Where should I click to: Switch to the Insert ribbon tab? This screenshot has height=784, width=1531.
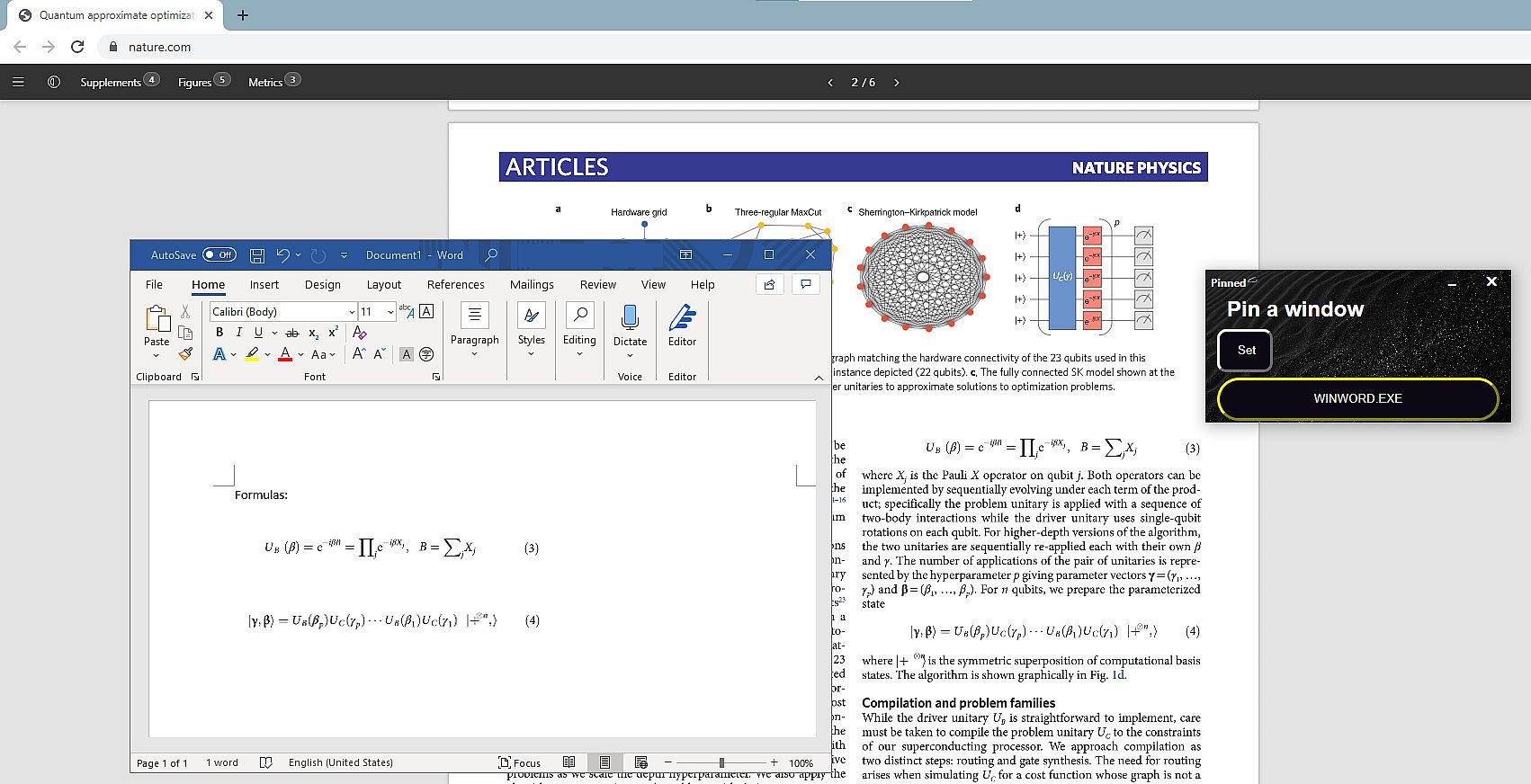(264, 284)
